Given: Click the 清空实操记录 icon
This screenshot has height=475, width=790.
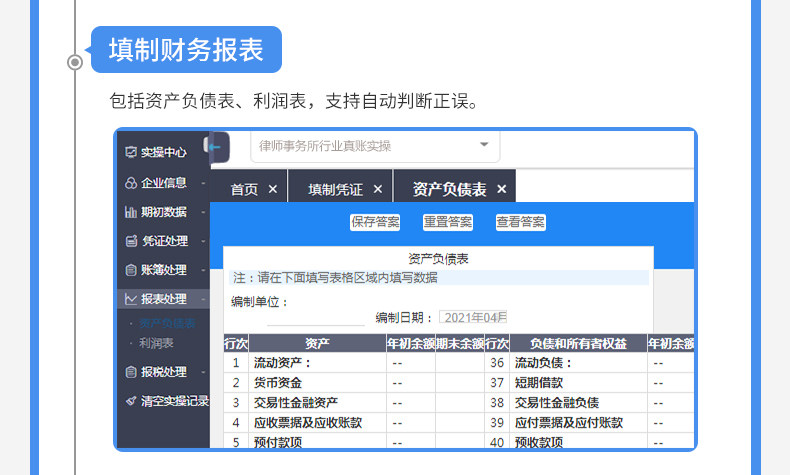Looking at the screenshot, I should pos(131,401).
